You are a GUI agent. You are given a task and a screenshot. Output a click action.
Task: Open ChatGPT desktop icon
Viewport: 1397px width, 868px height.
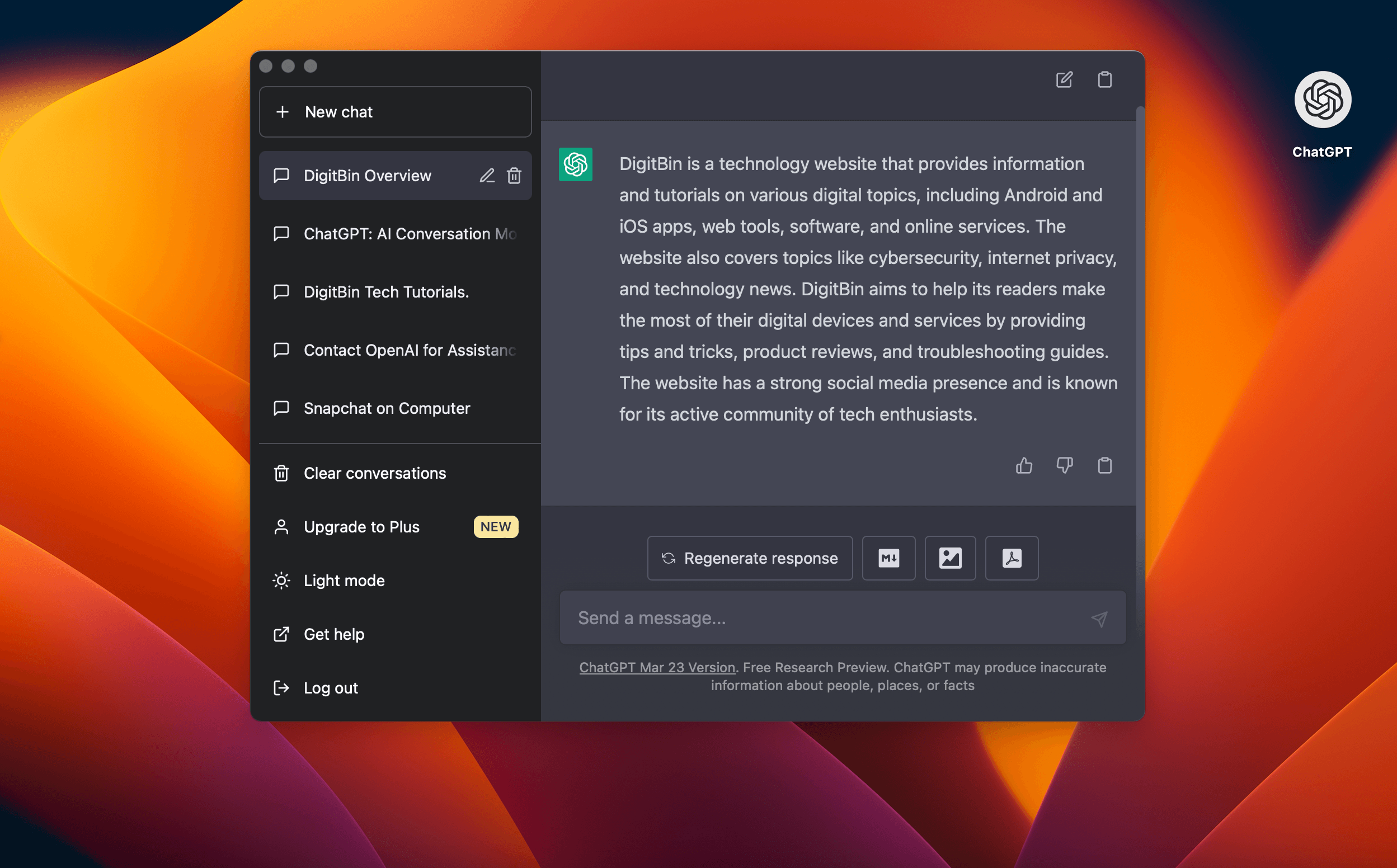(x=1323, y=100)
